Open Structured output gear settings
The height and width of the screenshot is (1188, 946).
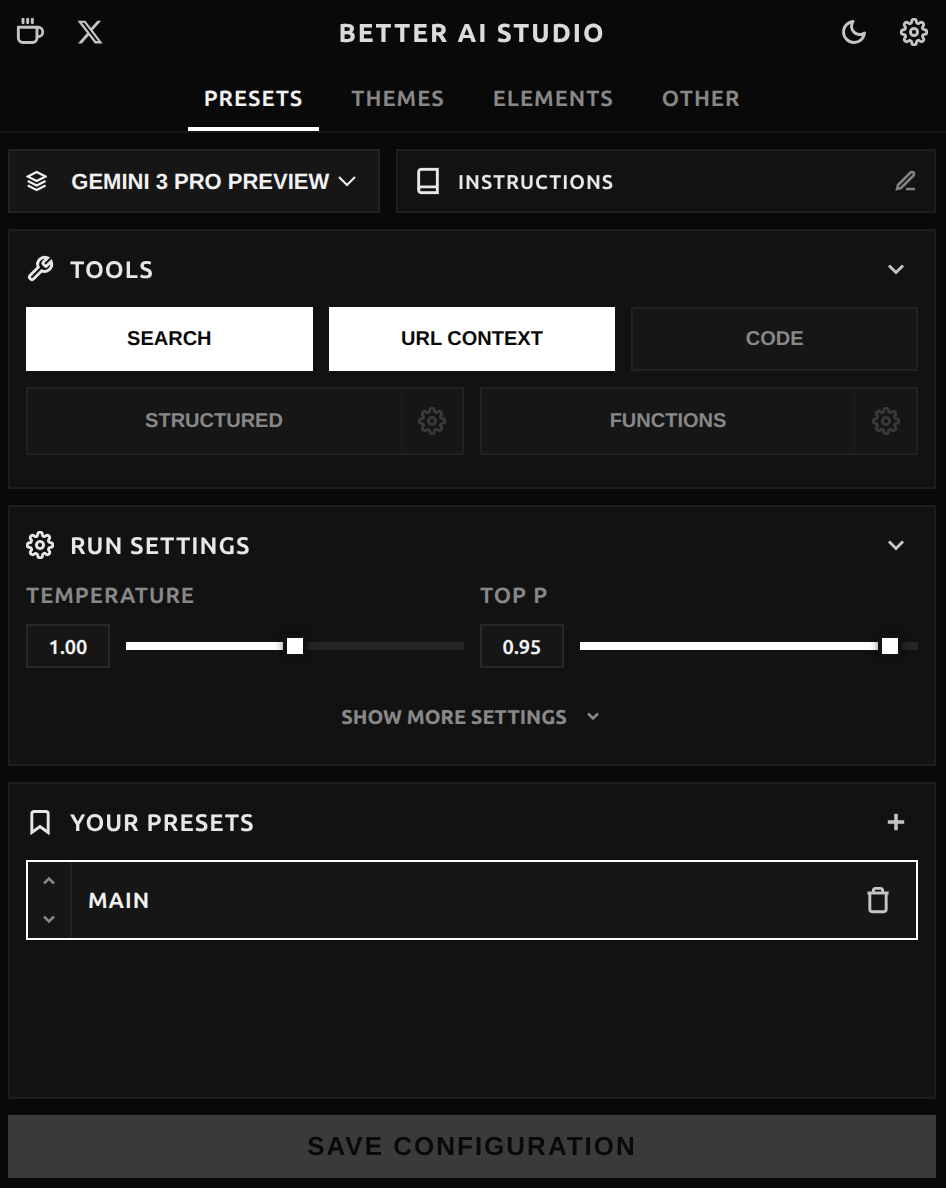tap(432, 421)
